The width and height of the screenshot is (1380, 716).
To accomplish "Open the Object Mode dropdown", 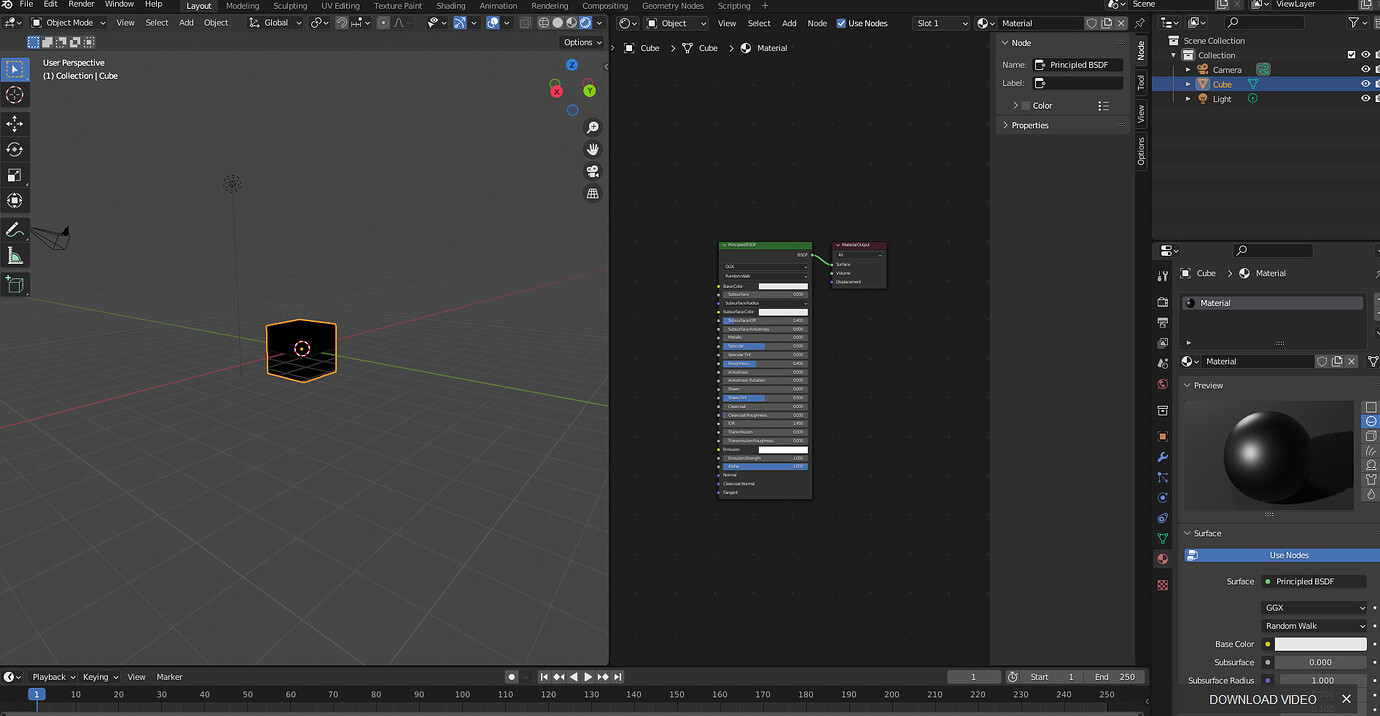I will 69,23.
